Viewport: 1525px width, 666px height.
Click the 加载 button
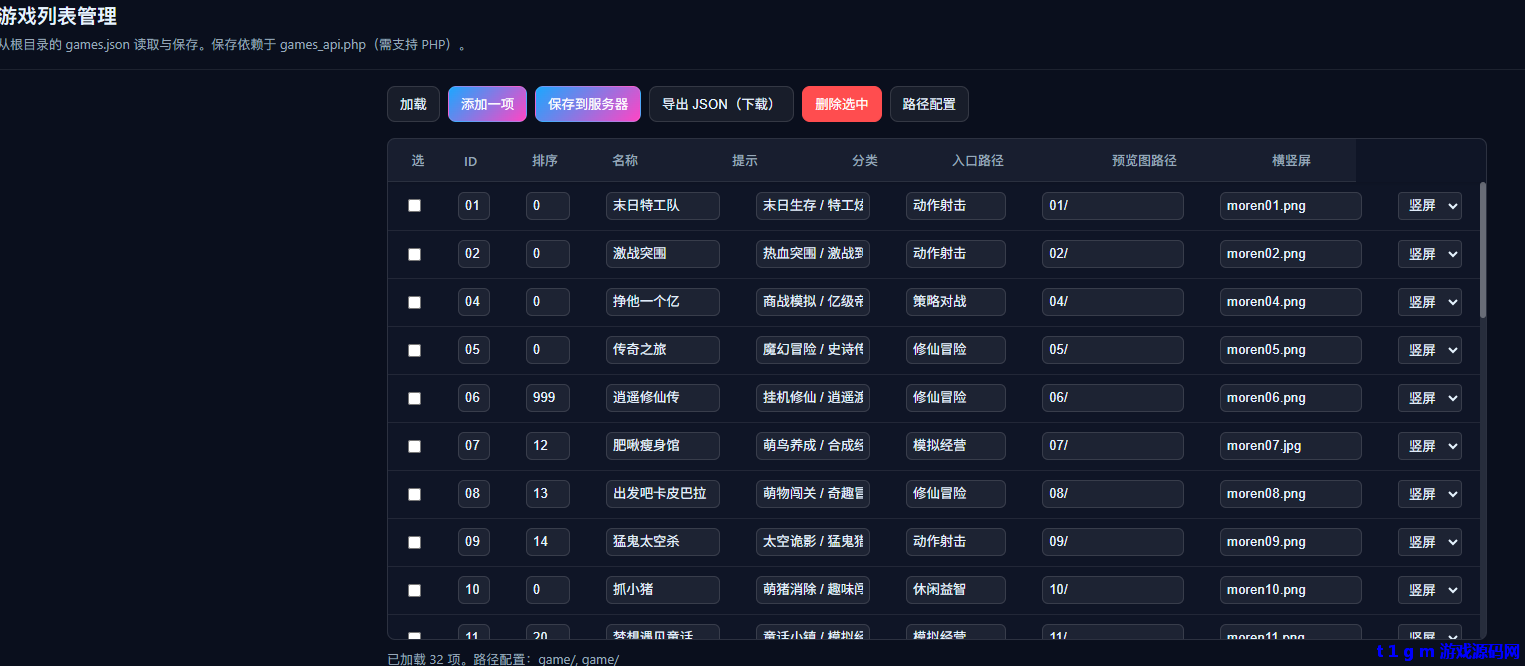(413, 104)
